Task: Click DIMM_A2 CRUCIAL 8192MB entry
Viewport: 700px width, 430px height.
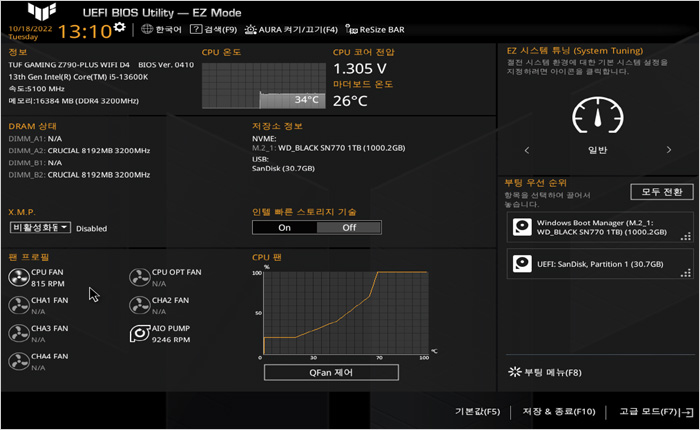Action: pos(79,150)
